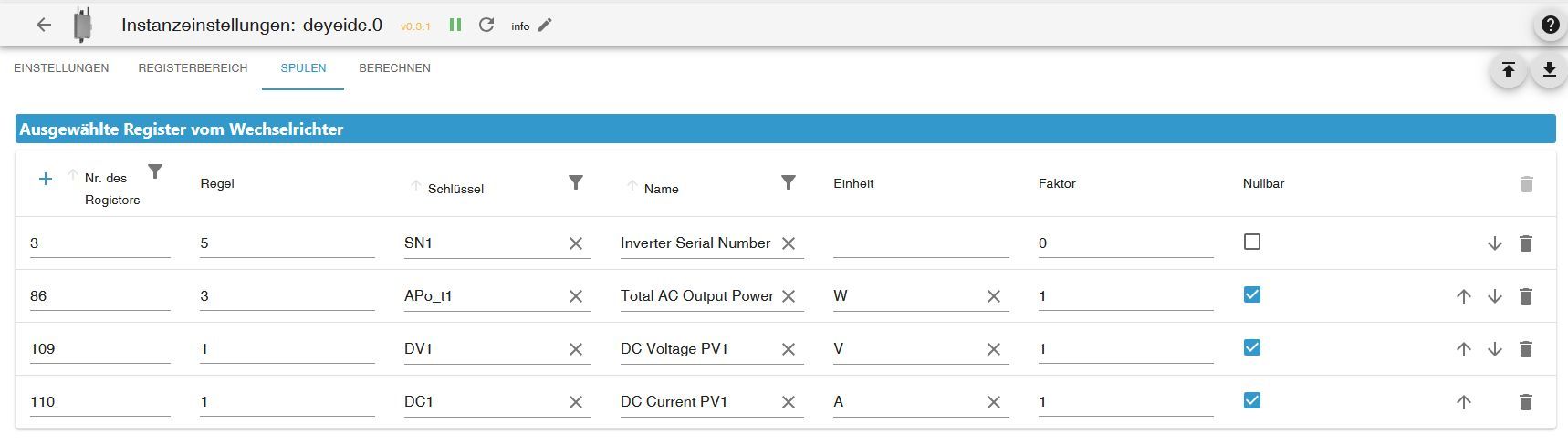Restart the instance with reload icon
Viewport: 1568px width, 444px height.
[486, 26]
